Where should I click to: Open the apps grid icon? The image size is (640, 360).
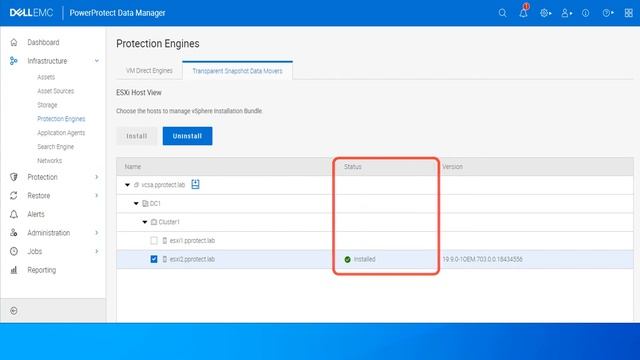(629, 13)
